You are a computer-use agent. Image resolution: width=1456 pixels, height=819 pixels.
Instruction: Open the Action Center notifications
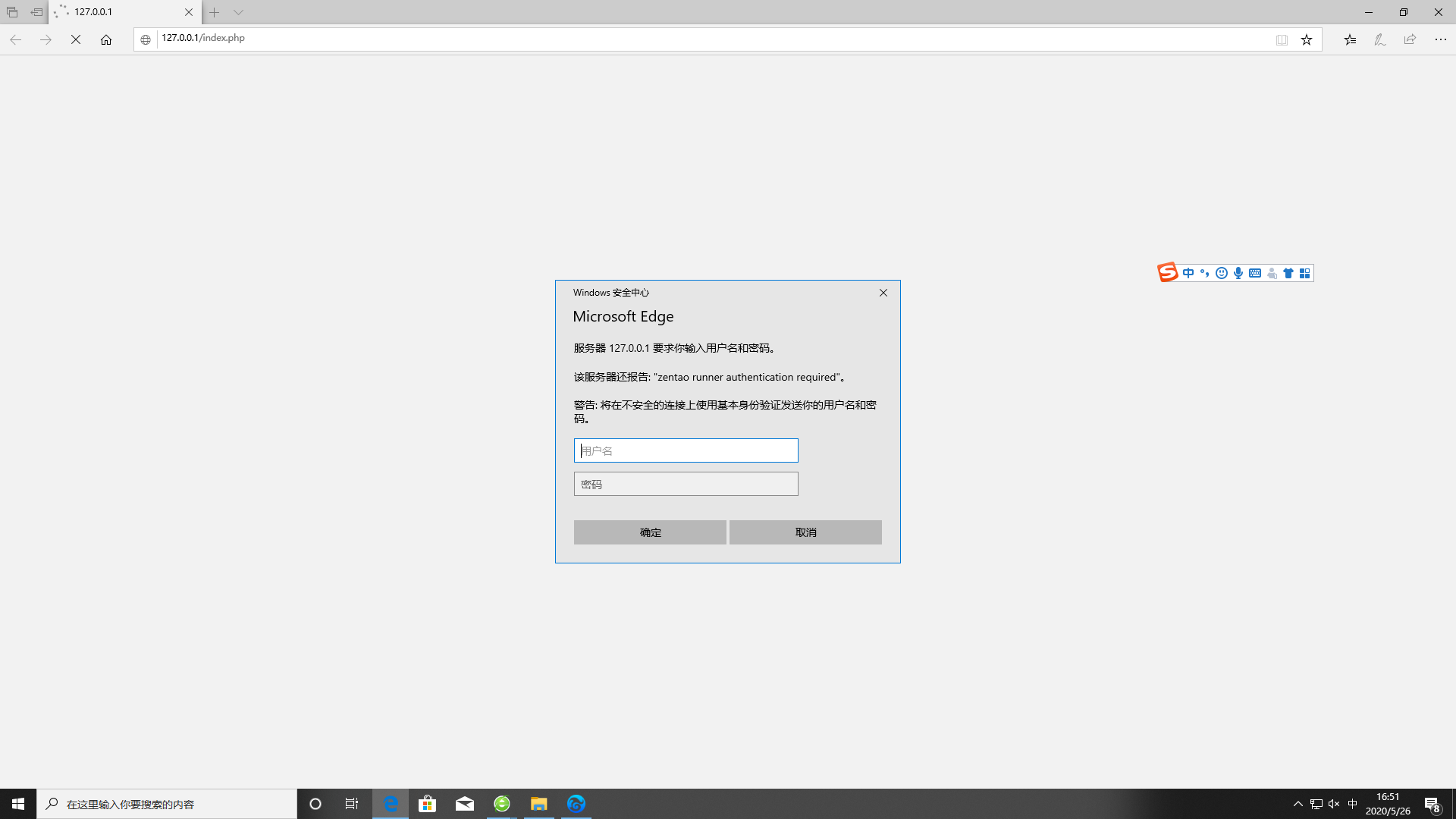(1432, 804)
